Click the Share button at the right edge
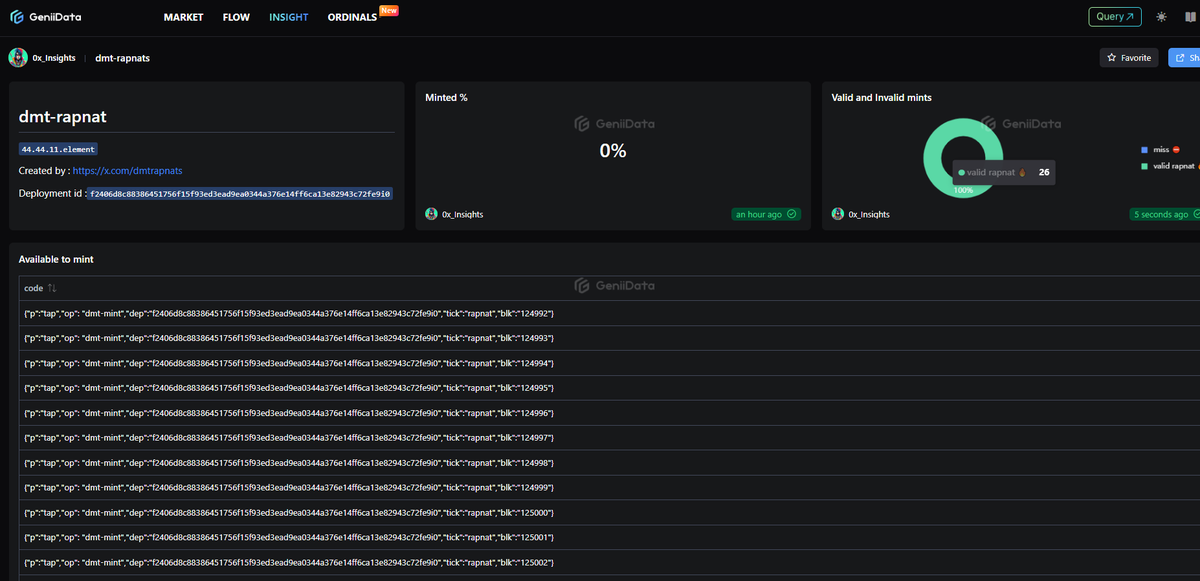This screenshot has height=581, width=1200. coord(1184,58)
